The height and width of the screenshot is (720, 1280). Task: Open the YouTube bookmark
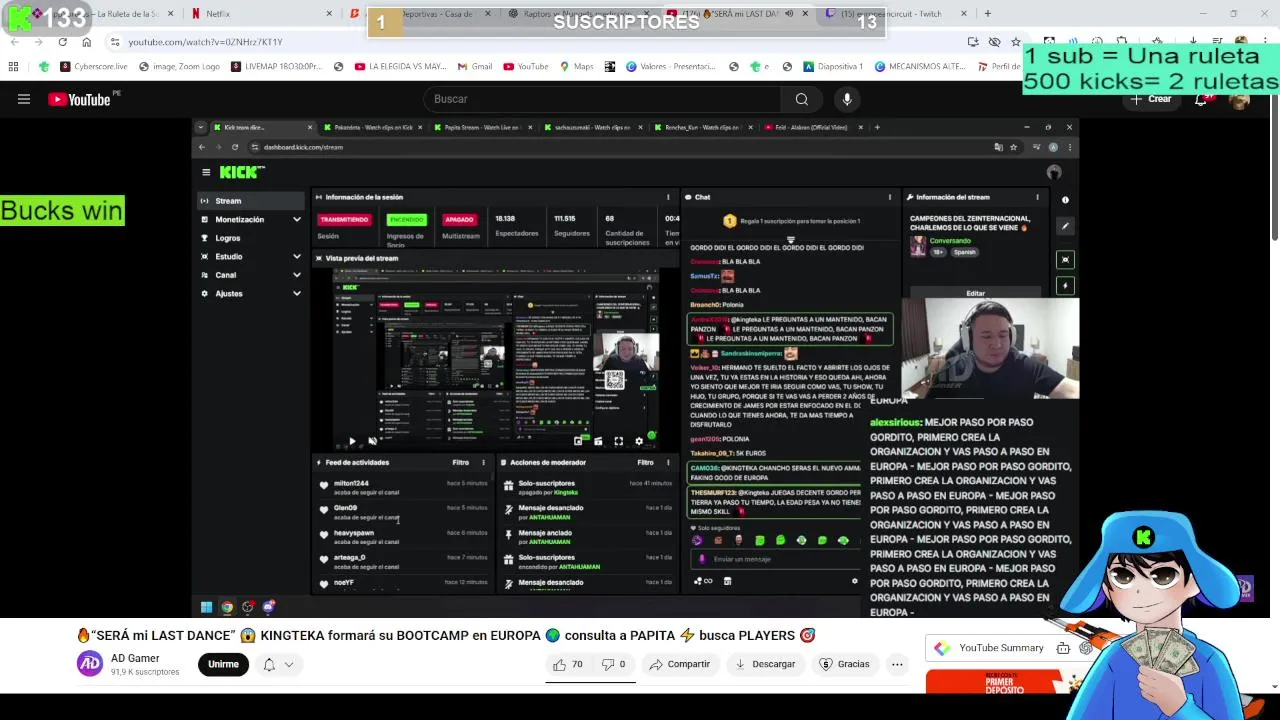coord(526,67)
